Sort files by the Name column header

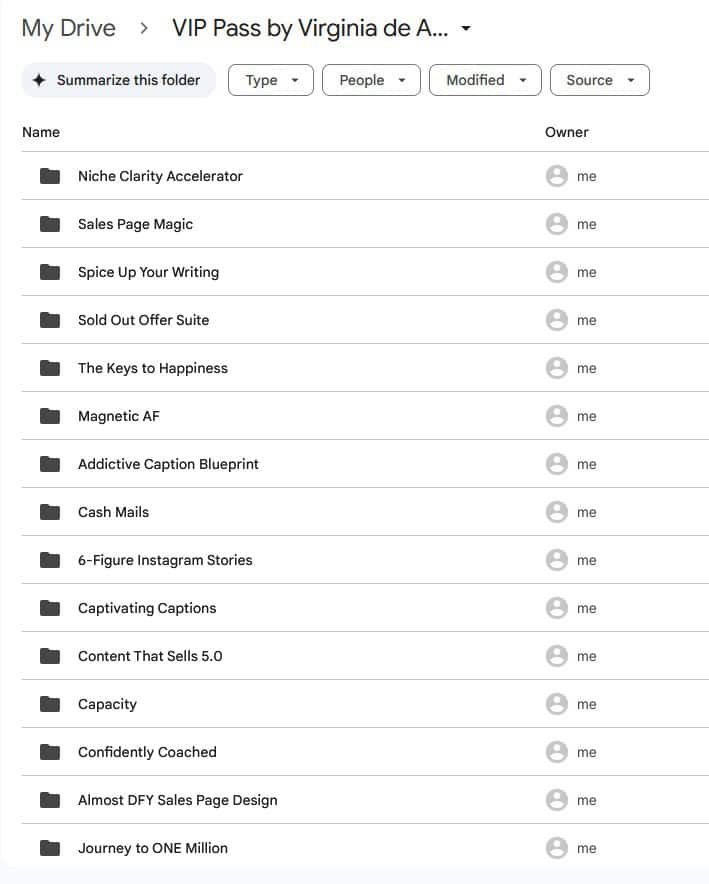pyautogui.click(x=41, y=132)
